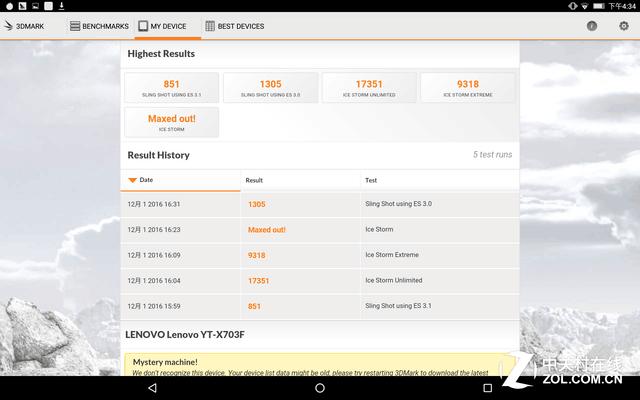This screenshot has width=640, height=400.
Task: Open the 851 Sling Shot ES 3.1 card
Action: pyautogui.click(x=171, y=88)
